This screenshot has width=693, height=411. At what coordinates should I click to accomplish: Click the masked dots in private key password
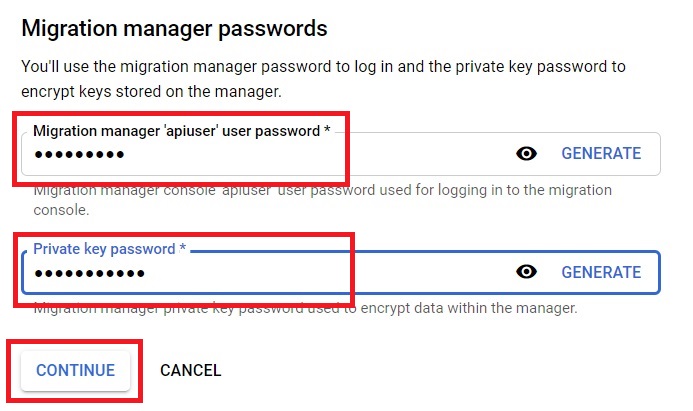click(89, 274)
